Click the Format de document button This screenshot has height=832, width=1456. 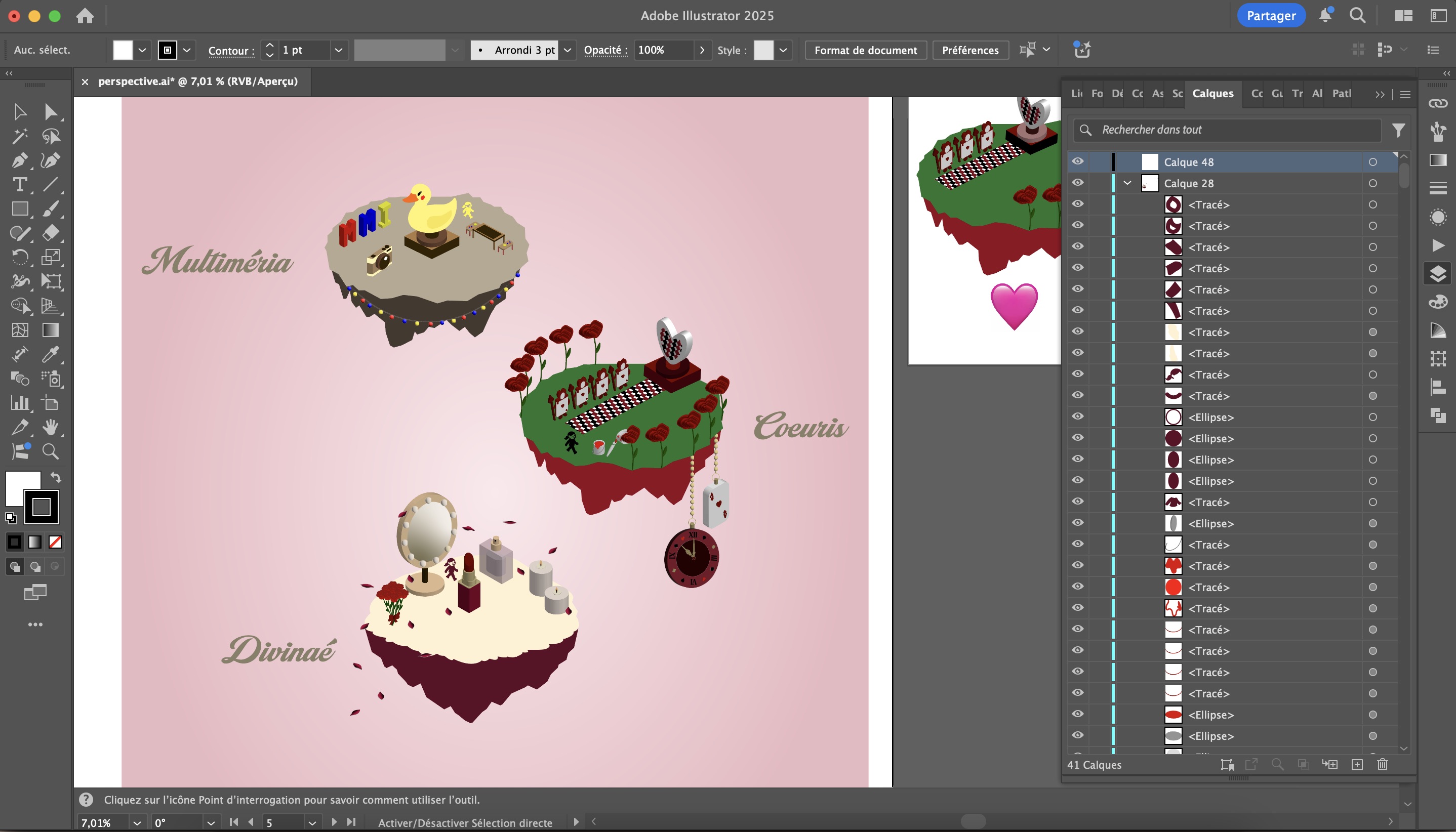[x=866, y=50]
